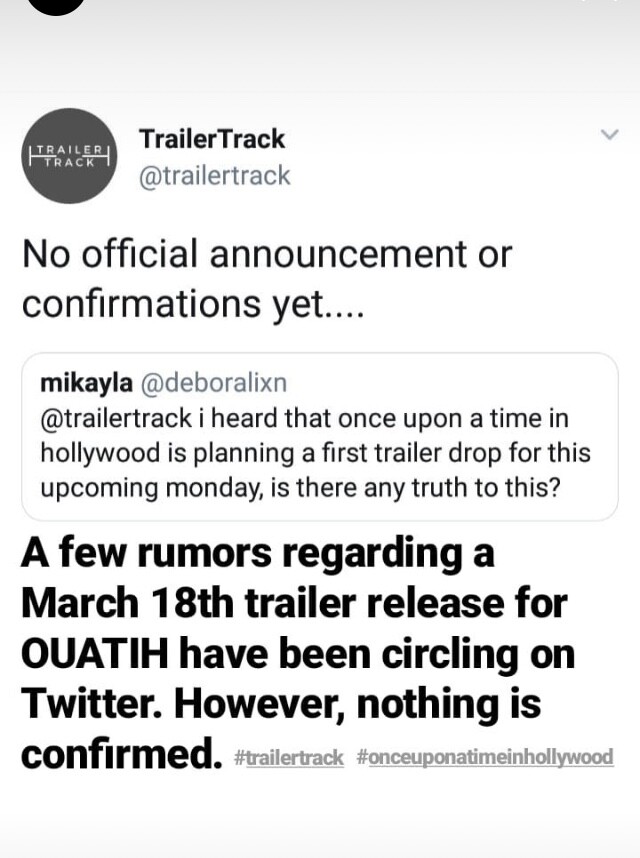Tap the 'upcoming monday' line in quoted tweet

pyautogui.click(x=300, y=488)
